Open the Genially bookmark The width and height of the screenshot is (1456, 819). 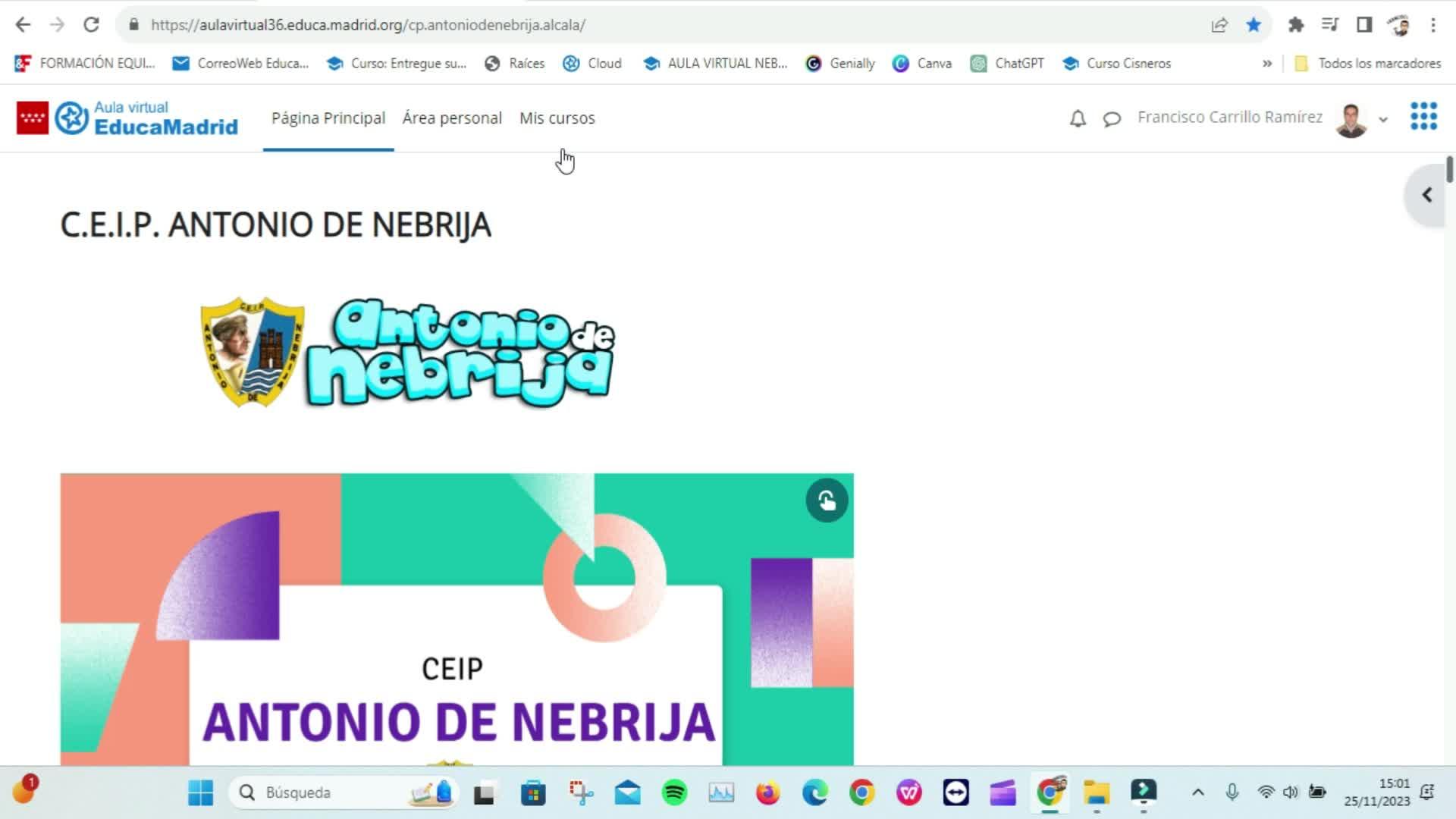(841, 64)
